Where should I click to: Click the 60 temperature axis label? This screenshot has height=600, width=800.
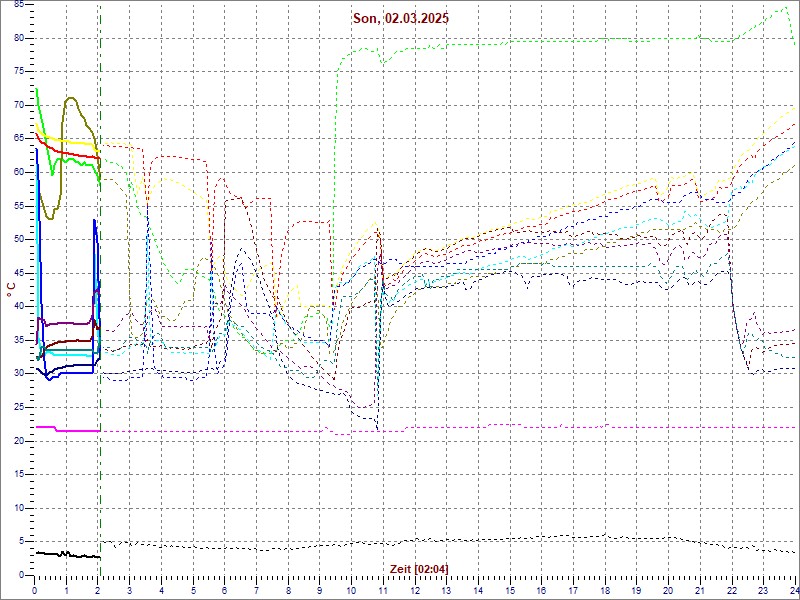click(19, 172)
